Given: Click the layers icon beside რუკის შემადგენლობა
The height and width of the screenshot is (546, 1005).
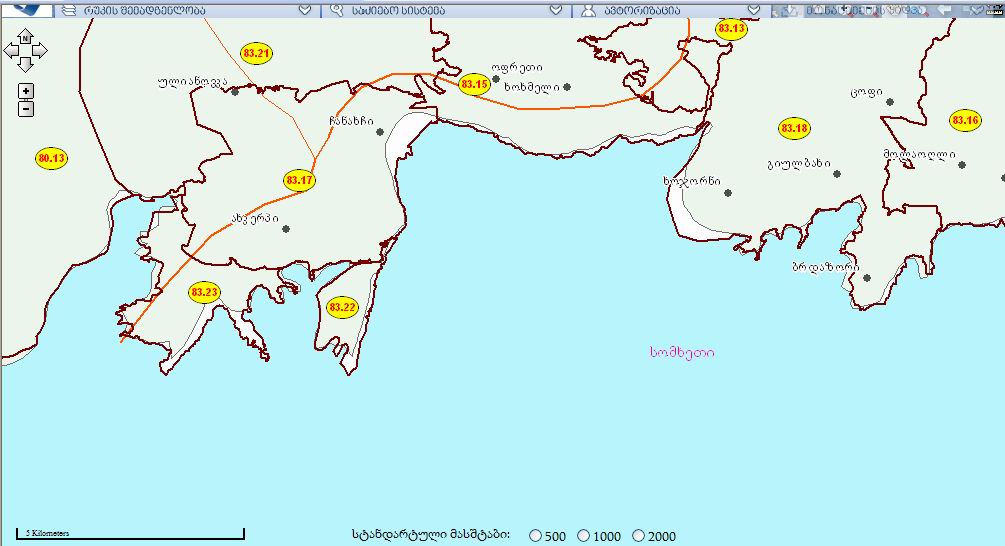Looking at the screenshot, I should coord(69,10).
